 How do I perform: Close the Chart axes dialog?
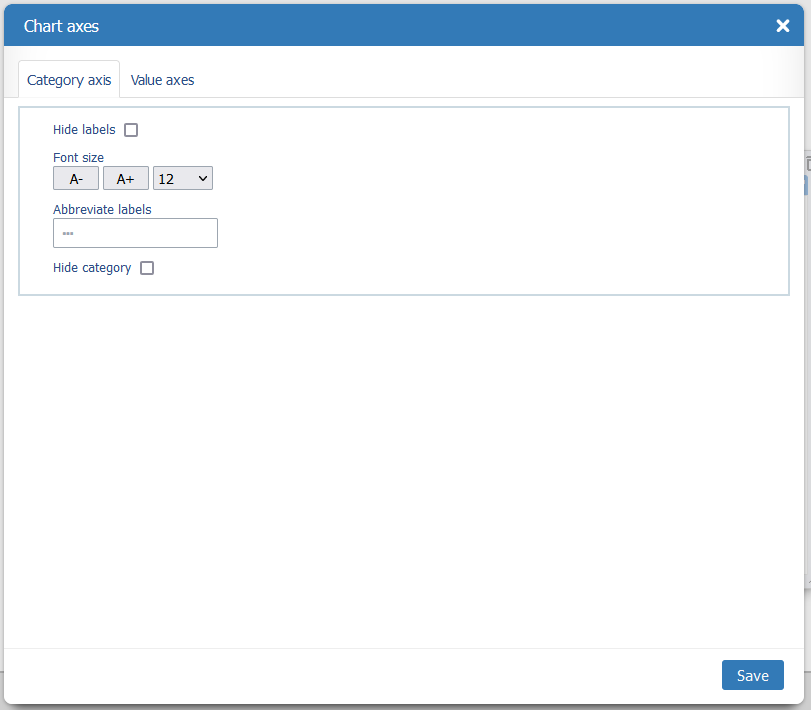(x=782, y=26)
